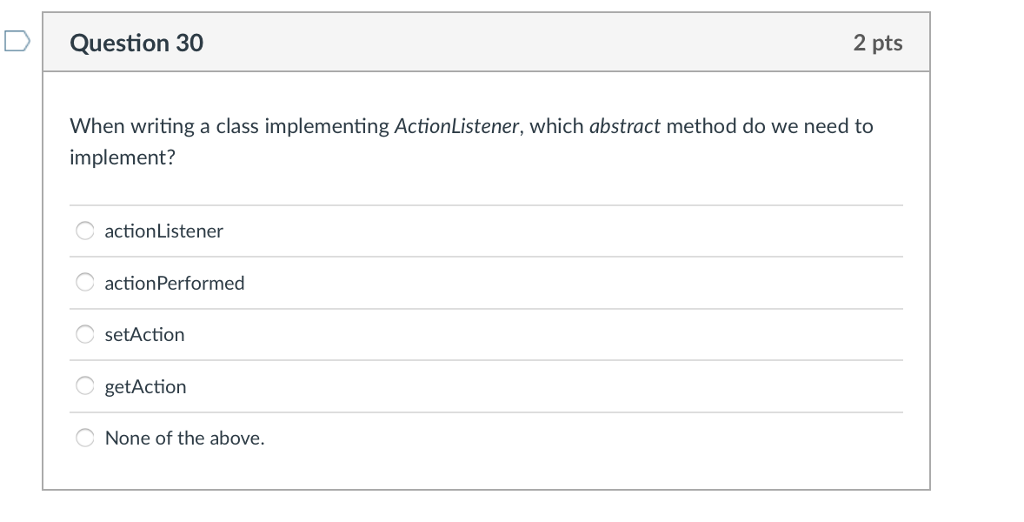Pick the getAction radio button
1024x522 pixels.
85,386
